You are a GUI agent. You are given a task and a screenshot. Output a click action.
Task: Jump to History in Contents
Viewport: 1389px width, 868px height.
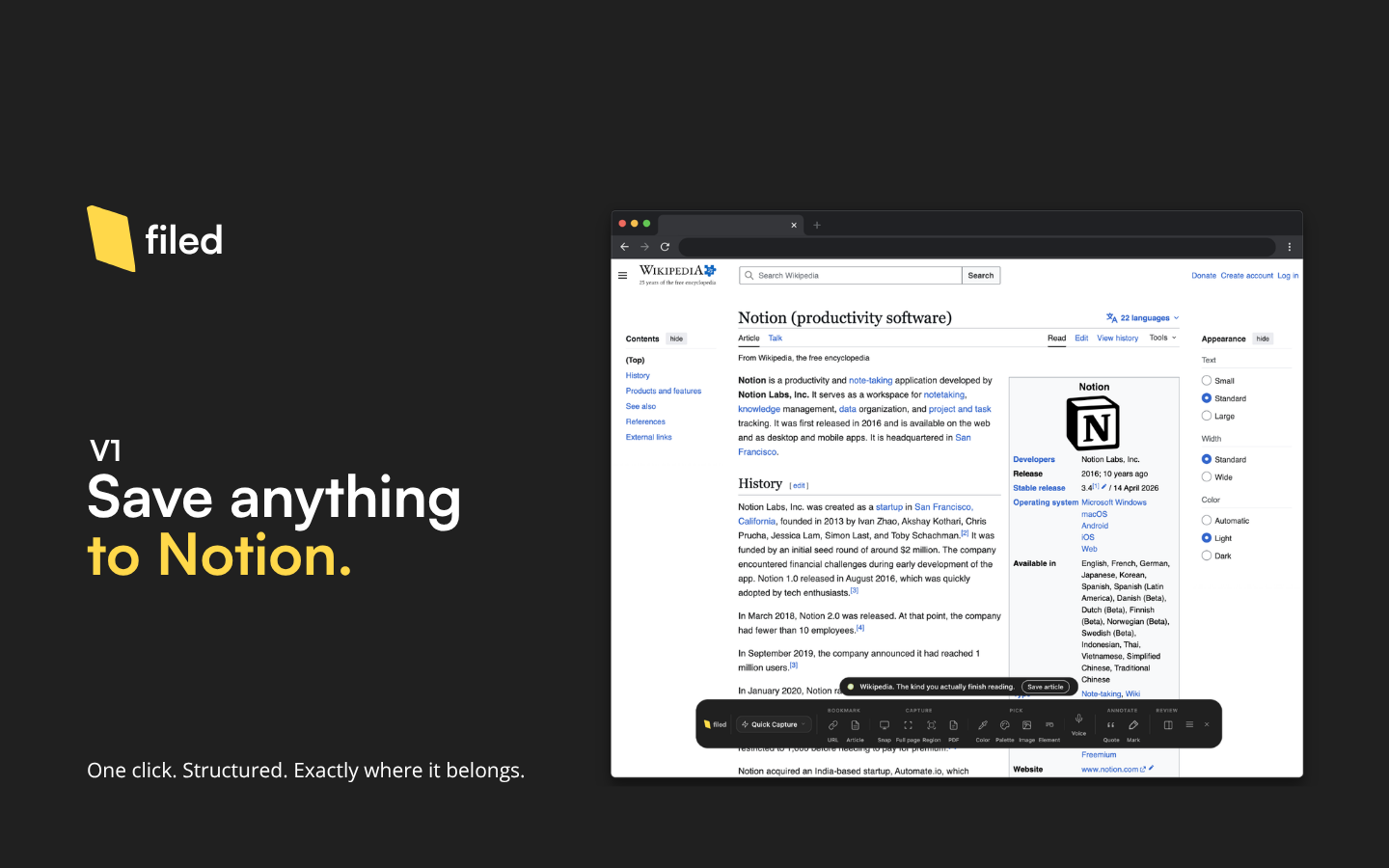point(638,376)
